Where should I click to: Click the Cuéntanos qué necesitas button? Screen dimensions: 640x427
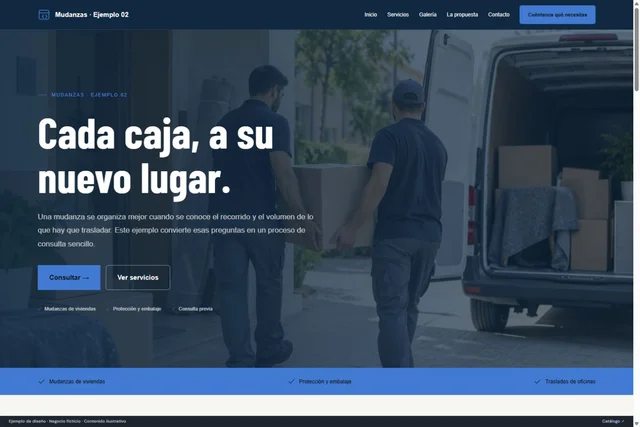click(557, 15)
